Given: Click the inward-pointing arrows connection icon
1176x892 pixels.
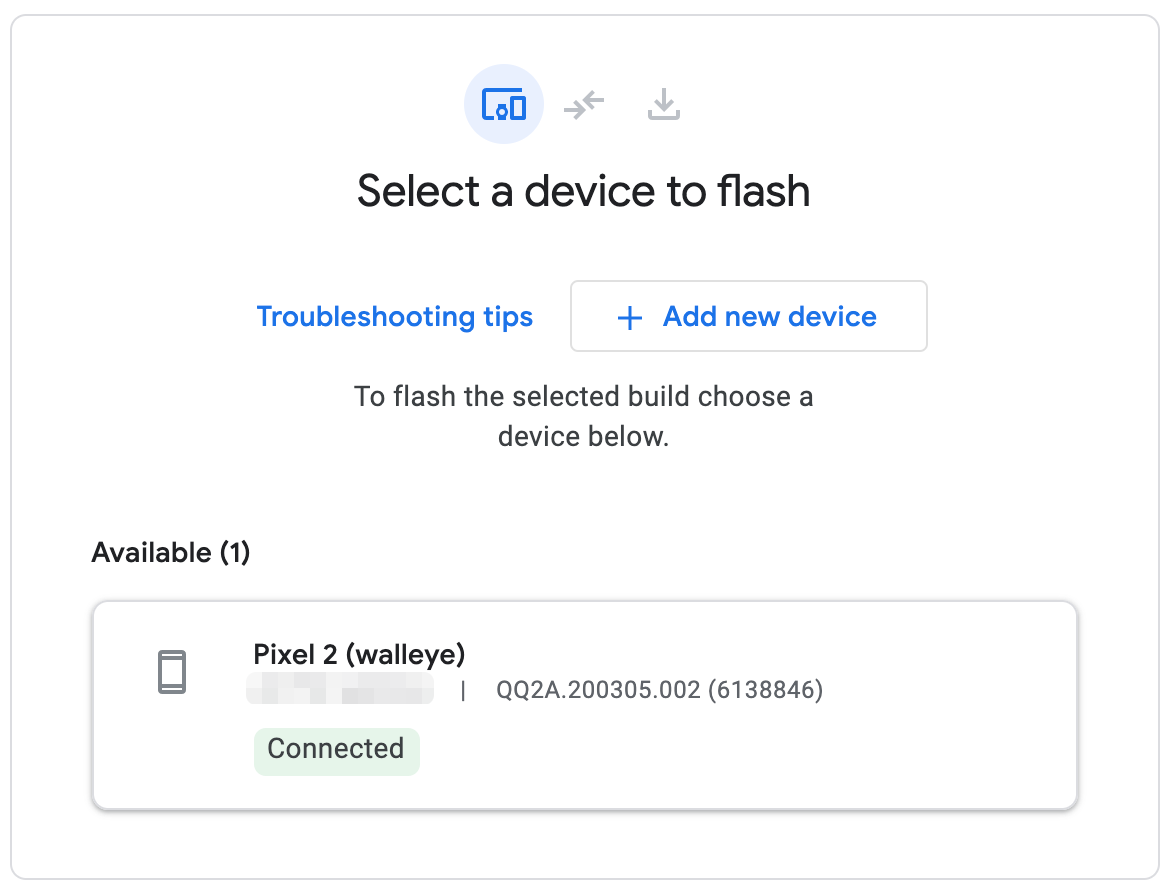Looking at the screenshot, I should point(583,104).
